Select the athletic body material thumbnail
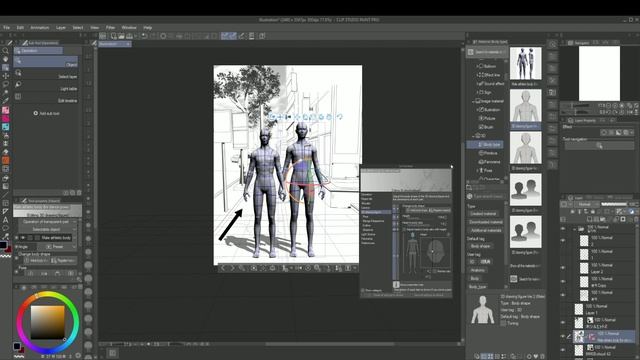Viewport: 640px width, 360px height. coord(526,63)
